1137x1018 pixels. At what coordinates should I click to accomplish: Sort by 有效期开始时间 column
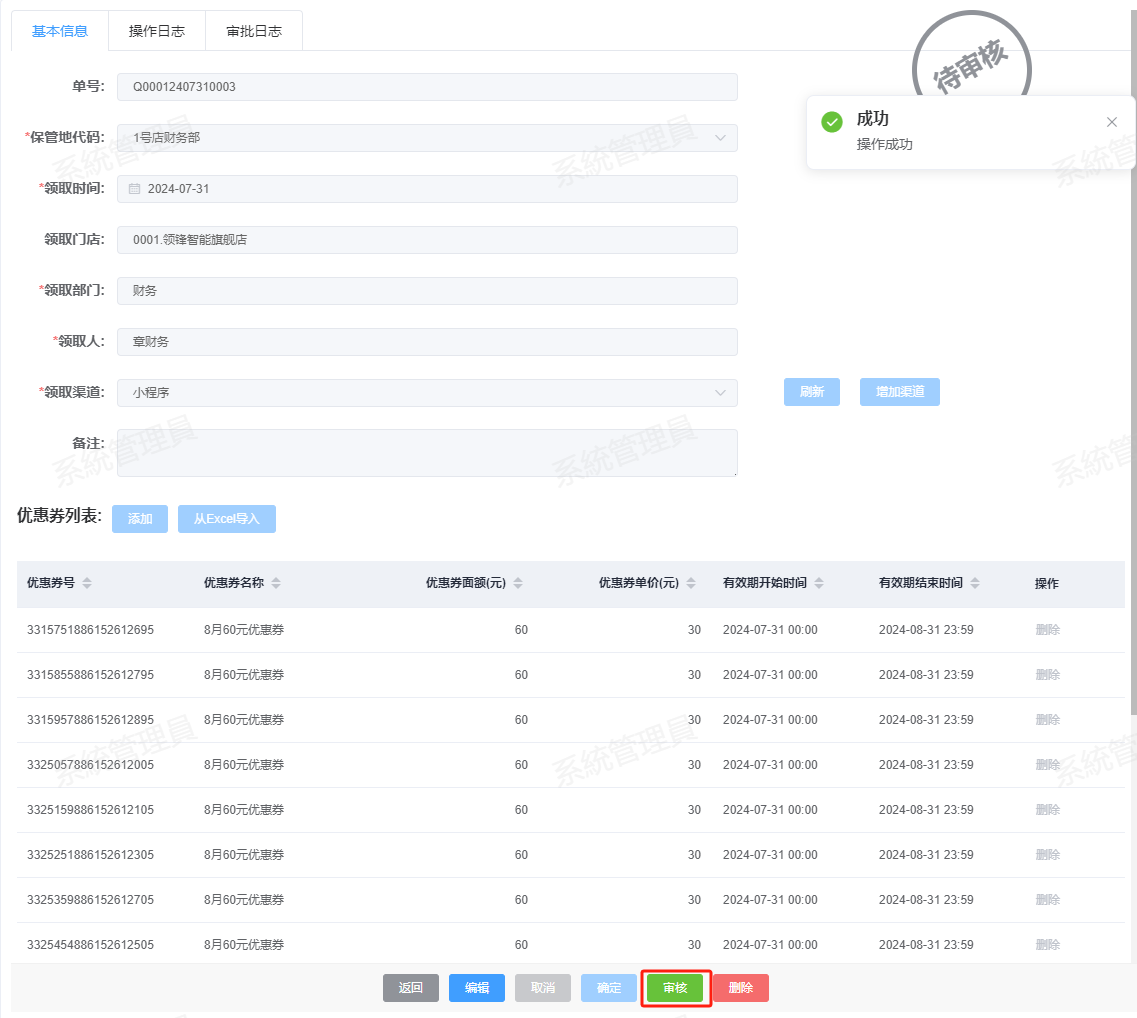[x=819, y=583]
